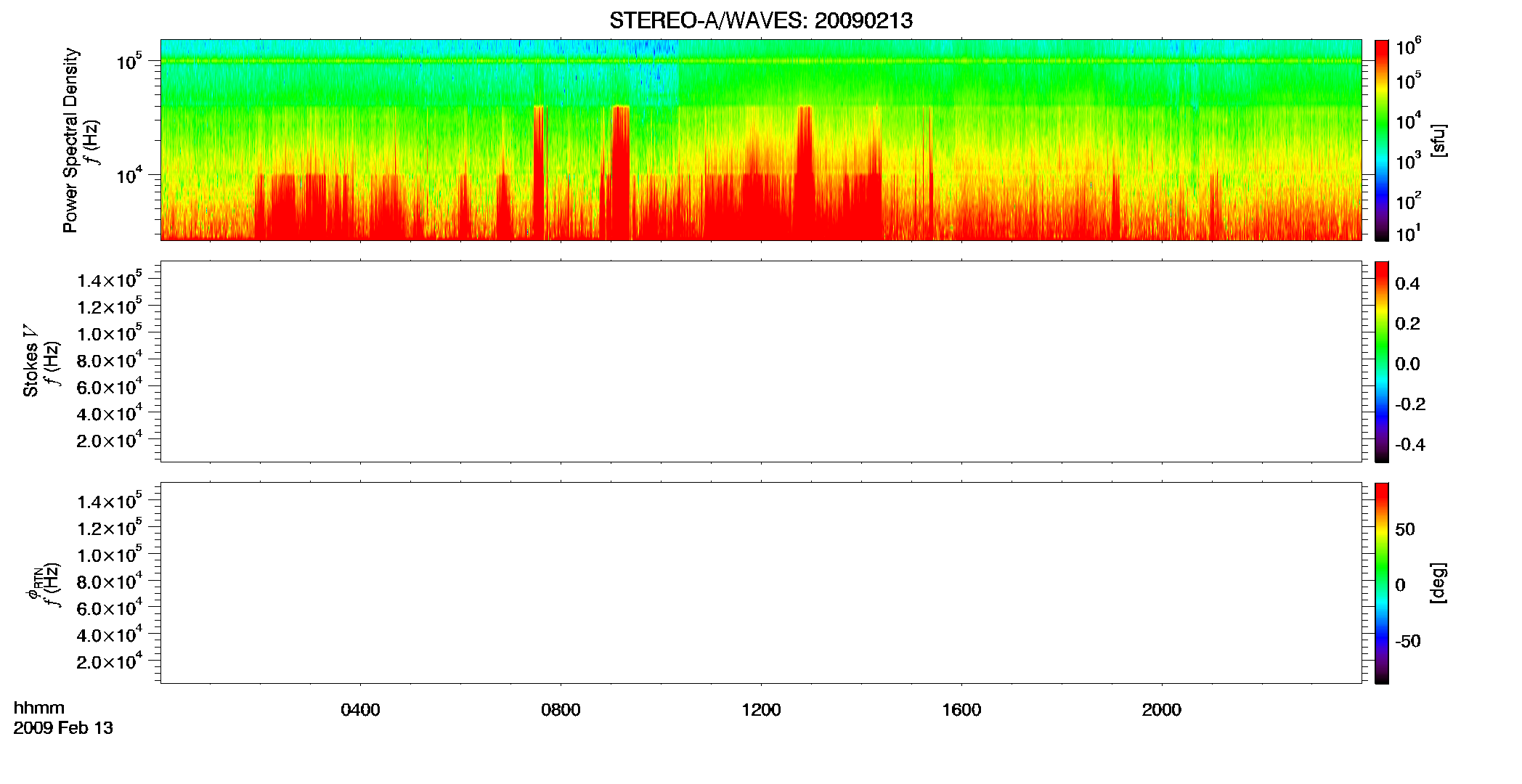Click the 1600 time axis label

(x=961, y=710)
